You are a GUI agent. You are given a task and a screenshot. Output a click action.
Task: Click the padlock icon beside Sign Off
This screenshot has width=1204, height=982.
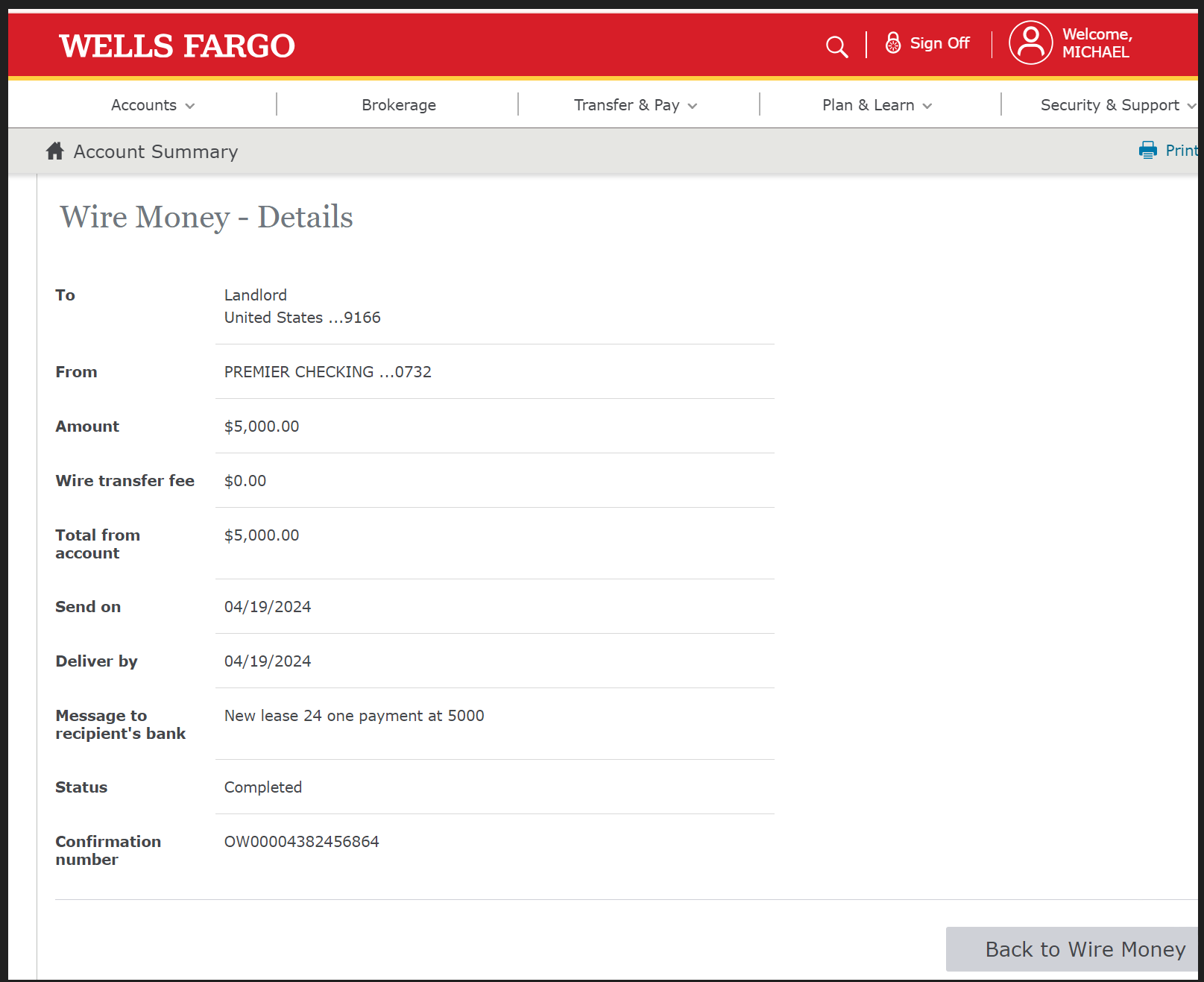(x=892, y=43)
